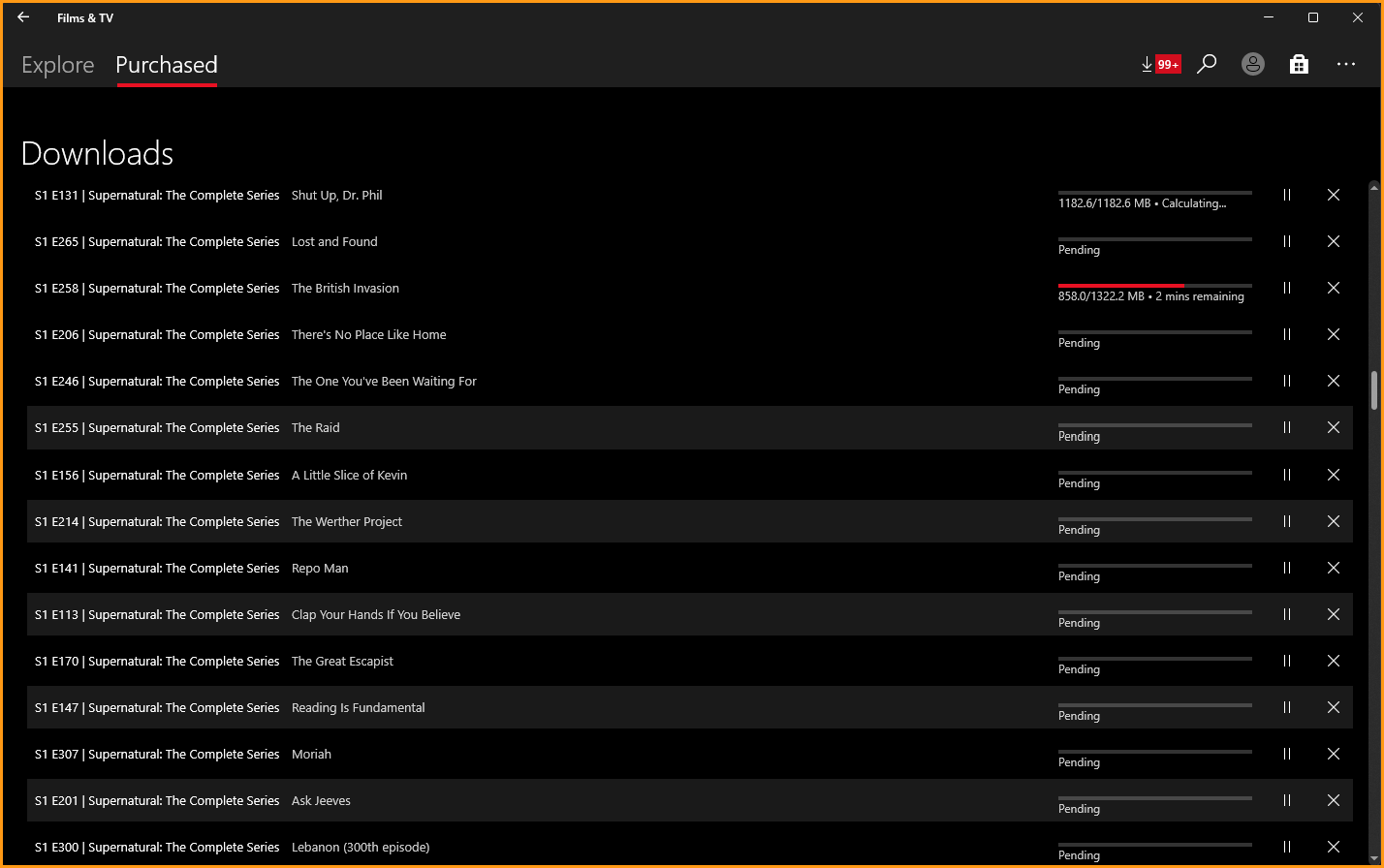Pause the Repo Man download
The width and height of the screenshot is (1384, 868).
[x=1287, y=568]
